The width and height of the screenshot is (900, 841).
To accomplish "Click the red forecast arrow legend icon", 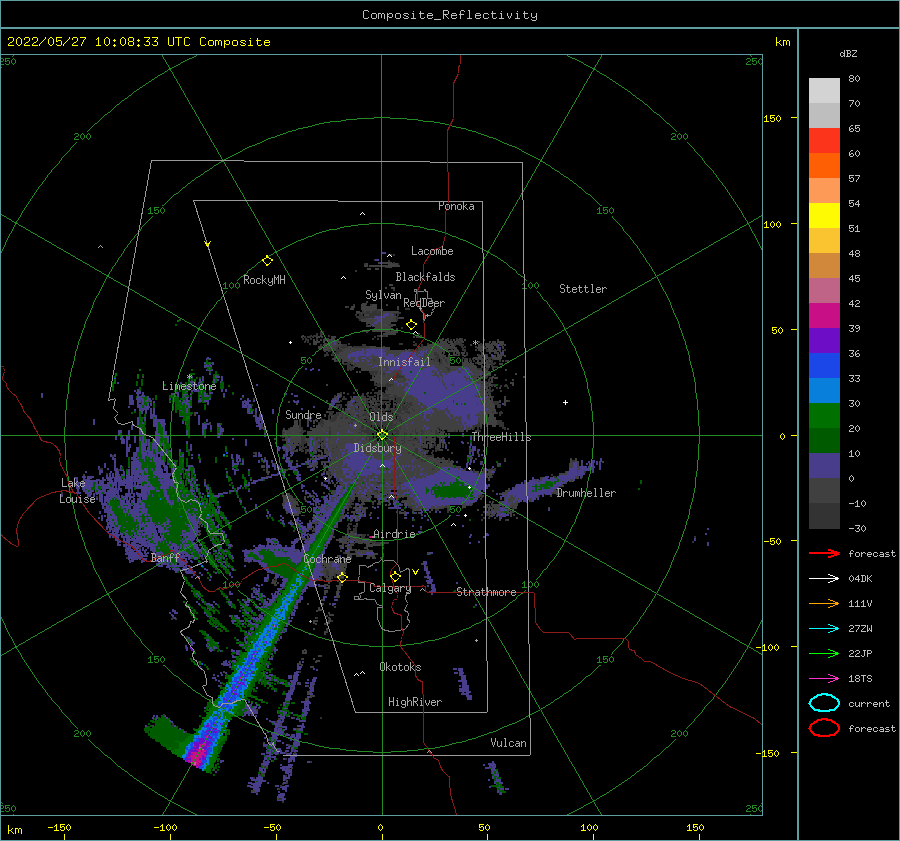I will pos(824,553).
